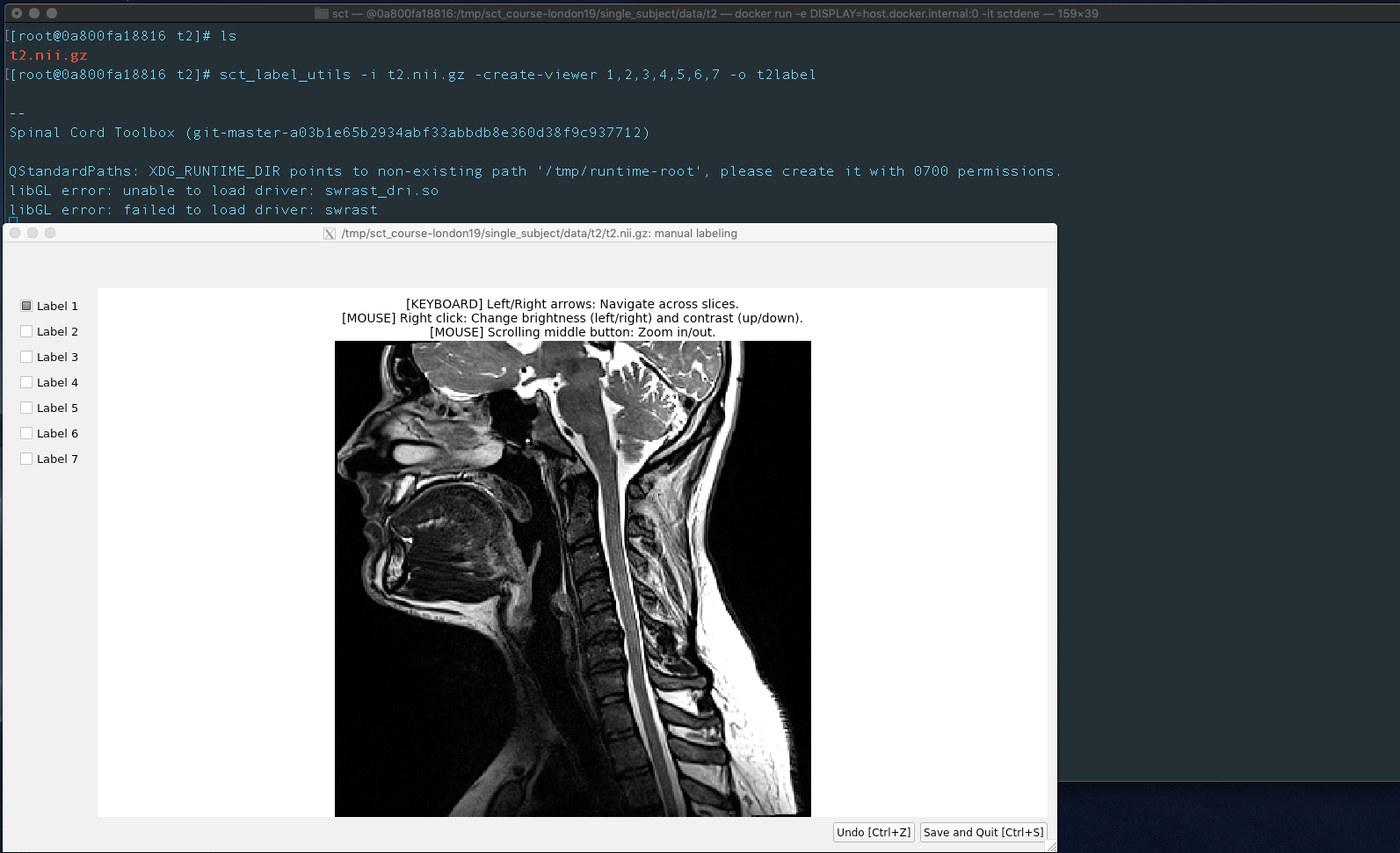Check the Label 6 checkbox
The width and height of the screenshot is (1400, 853).
point(26,433)
